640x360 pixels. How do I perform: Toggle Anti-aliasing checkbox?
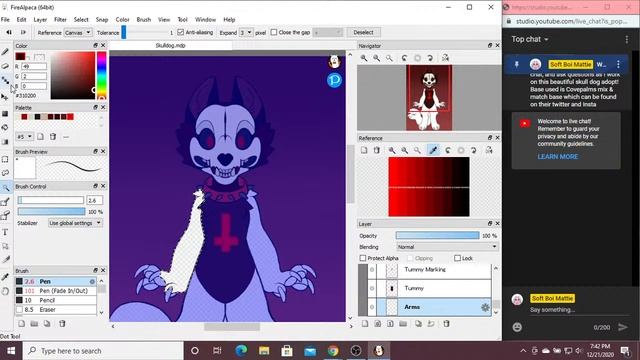(181, 32)
